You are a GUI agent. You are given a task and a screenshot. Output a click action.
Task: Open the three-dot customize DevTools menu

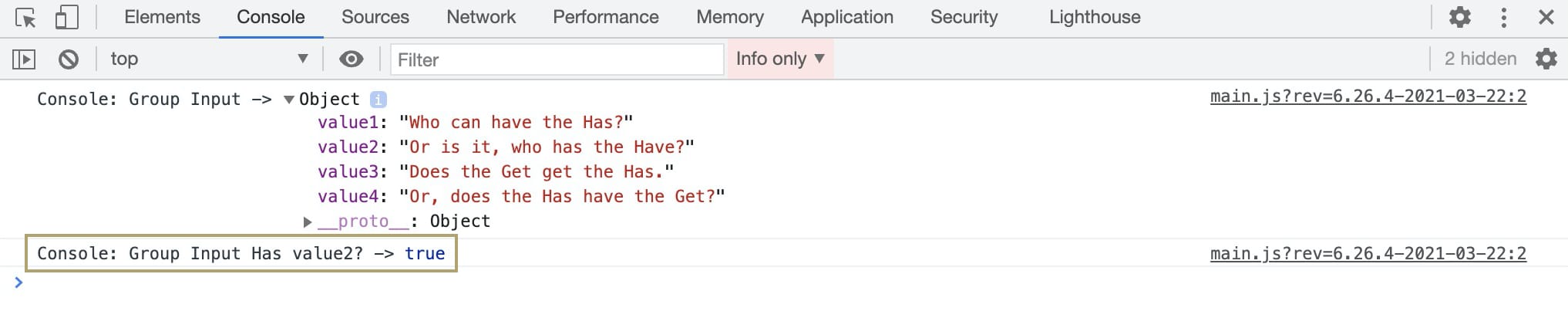[1503, 17]
